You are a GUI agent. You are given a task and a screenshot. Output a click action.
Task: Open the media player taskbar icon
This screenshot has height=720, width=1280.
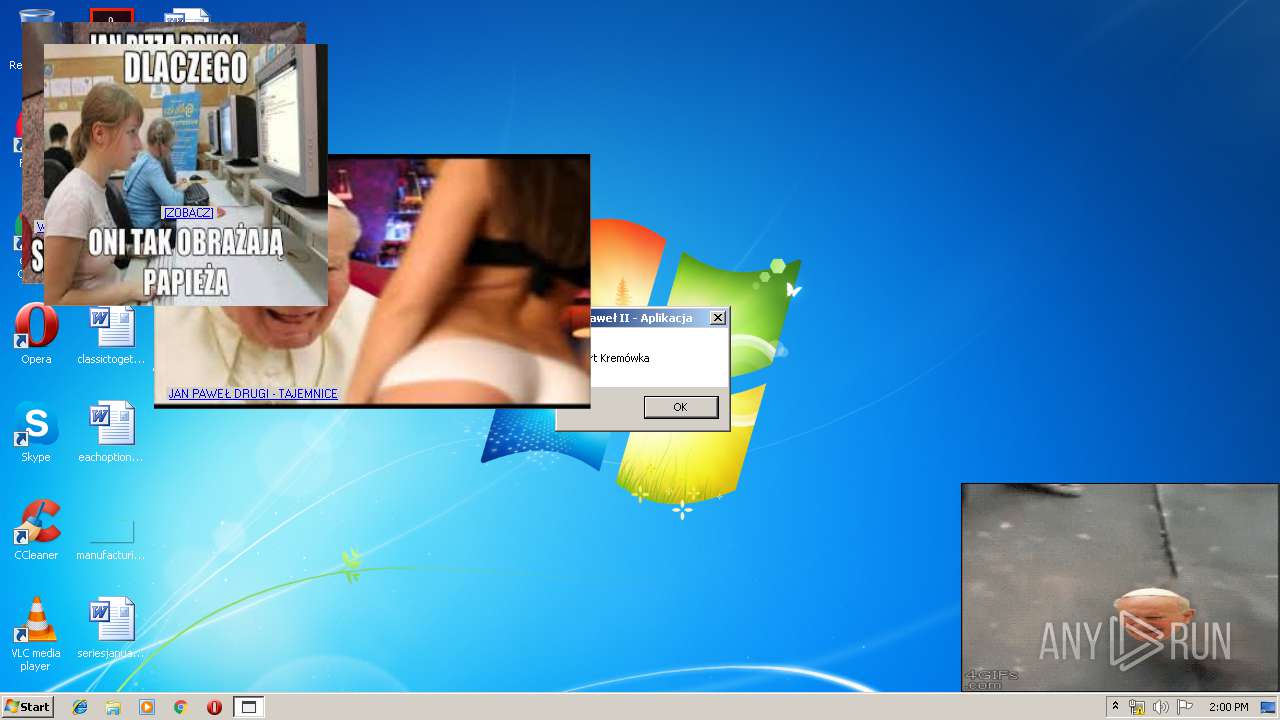point(147,707)
